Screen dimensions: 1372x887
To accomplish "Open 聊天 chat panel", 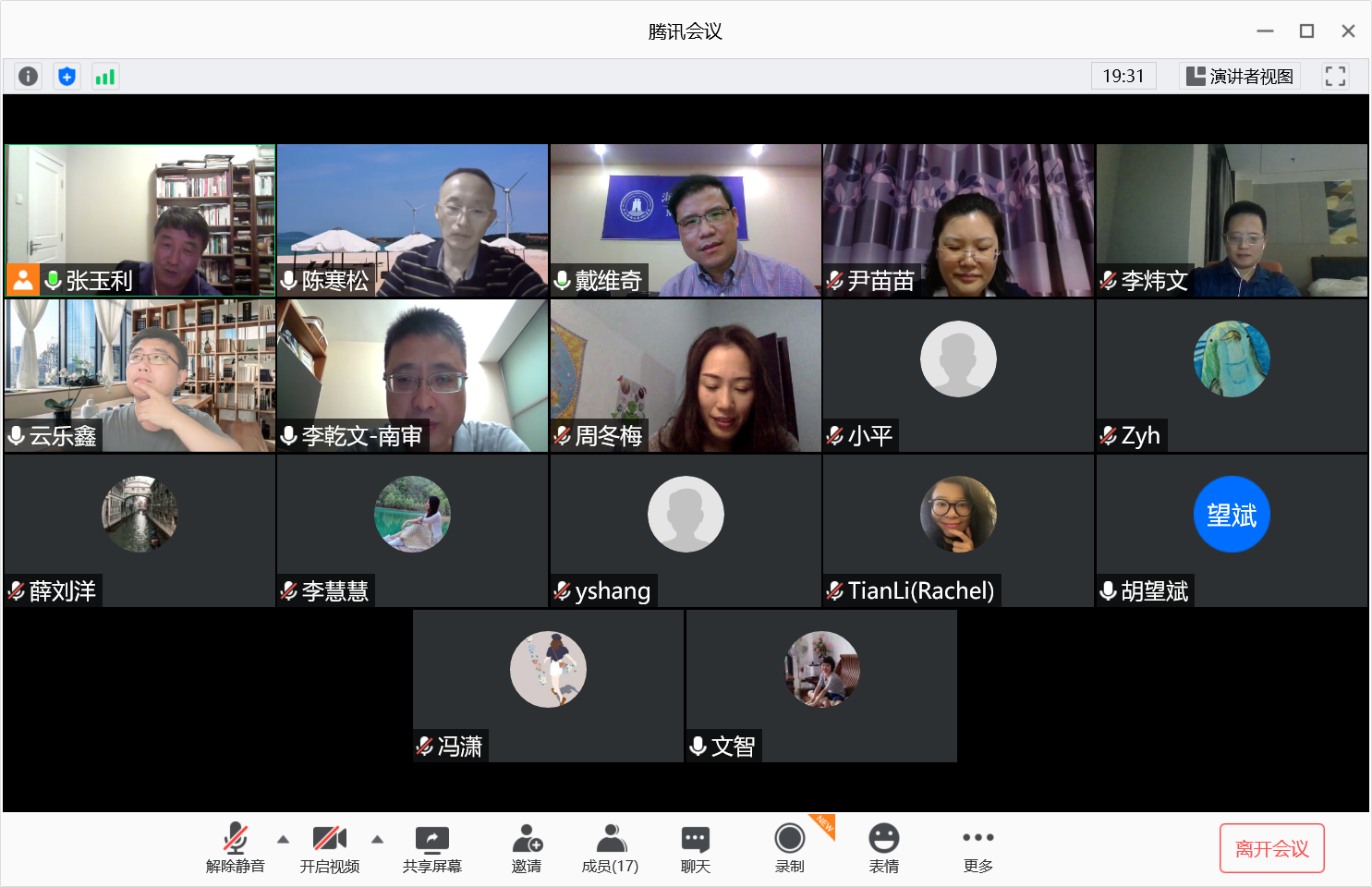I will point(696,848).
